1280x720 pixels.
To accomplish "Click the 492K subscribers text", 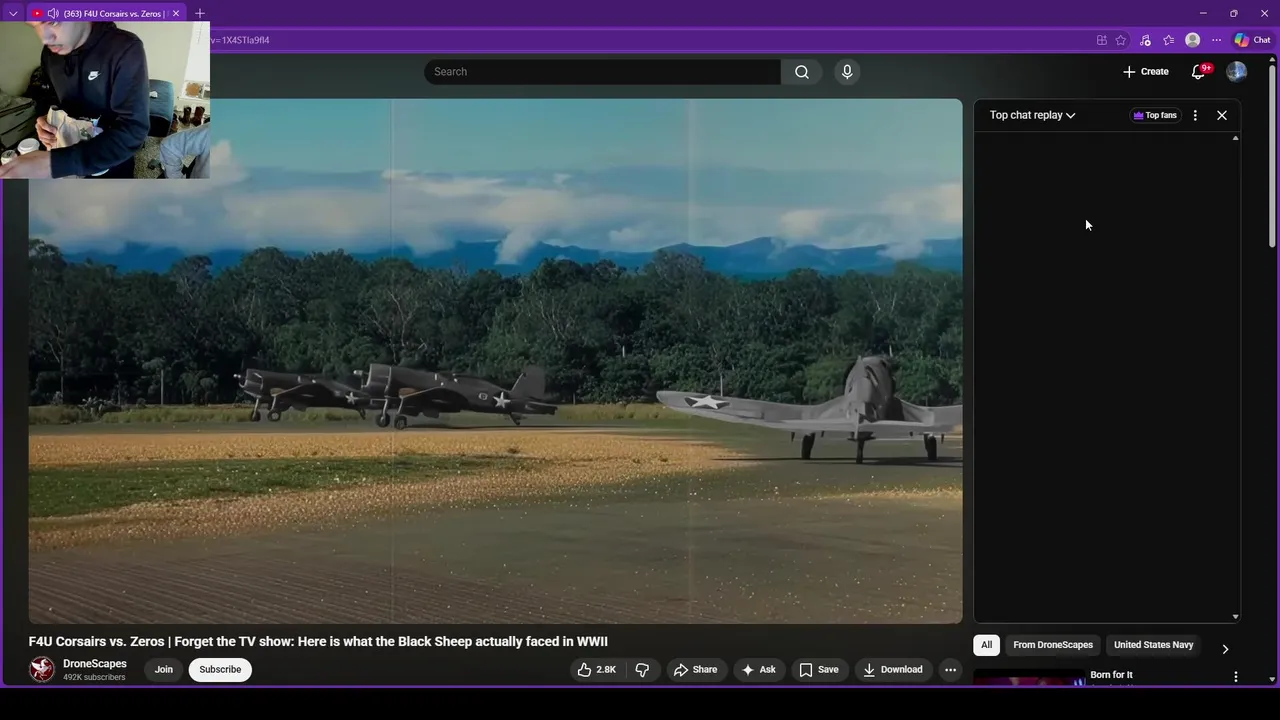I will click(x=94, y=678).
